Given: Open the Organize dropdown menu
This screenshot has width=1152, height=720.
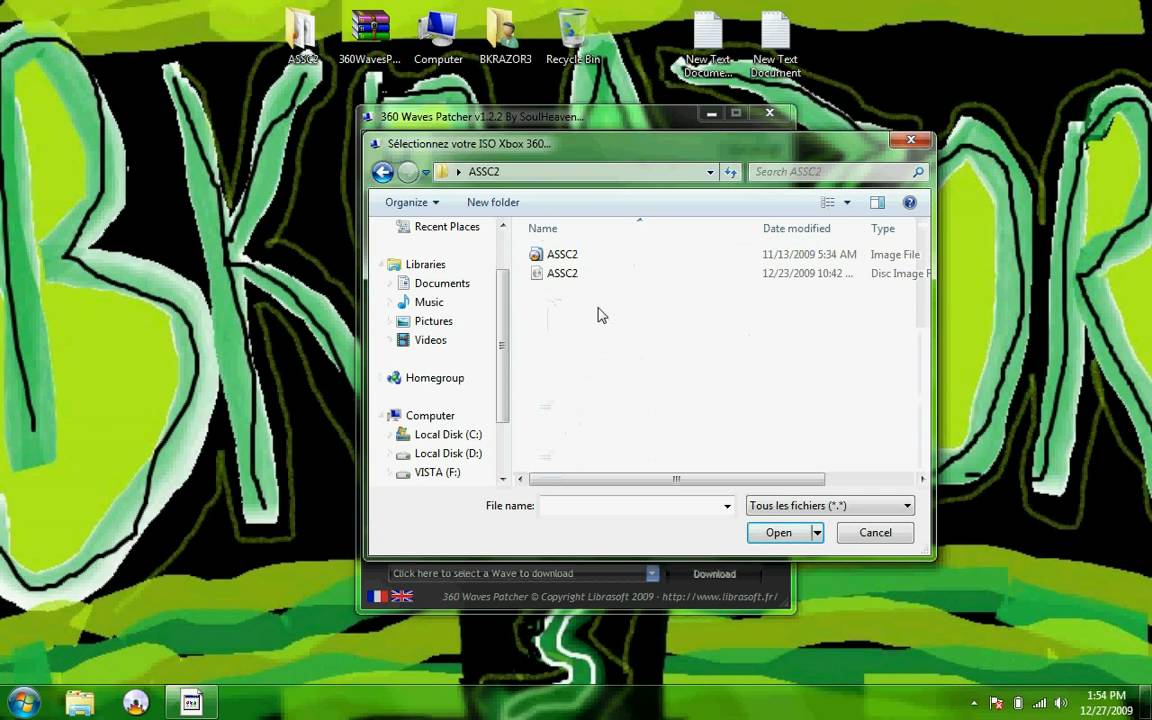Looking at the screenshot, I should click(411, 202).
